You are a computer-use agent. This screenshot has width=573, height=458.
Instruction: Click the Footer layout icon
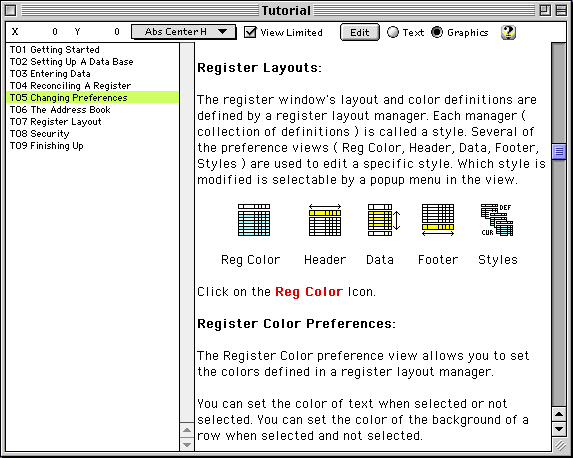point(438,220)
